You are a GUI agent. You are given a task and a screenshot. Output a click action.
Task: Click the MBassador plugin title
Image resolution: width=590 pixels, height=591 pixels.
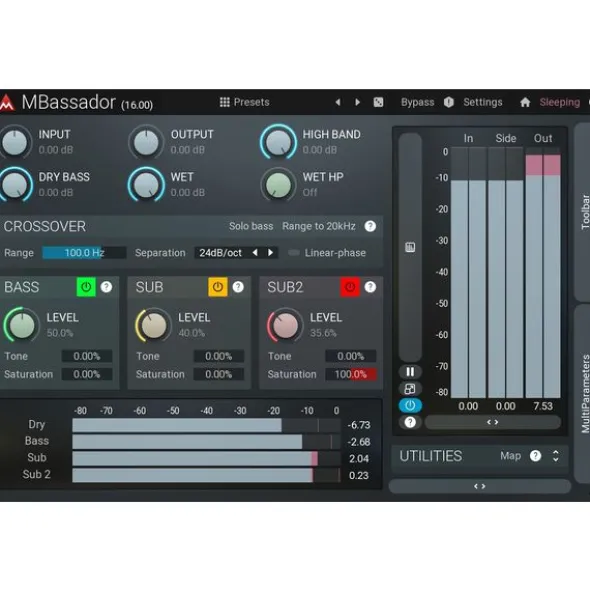pos(69,102)
